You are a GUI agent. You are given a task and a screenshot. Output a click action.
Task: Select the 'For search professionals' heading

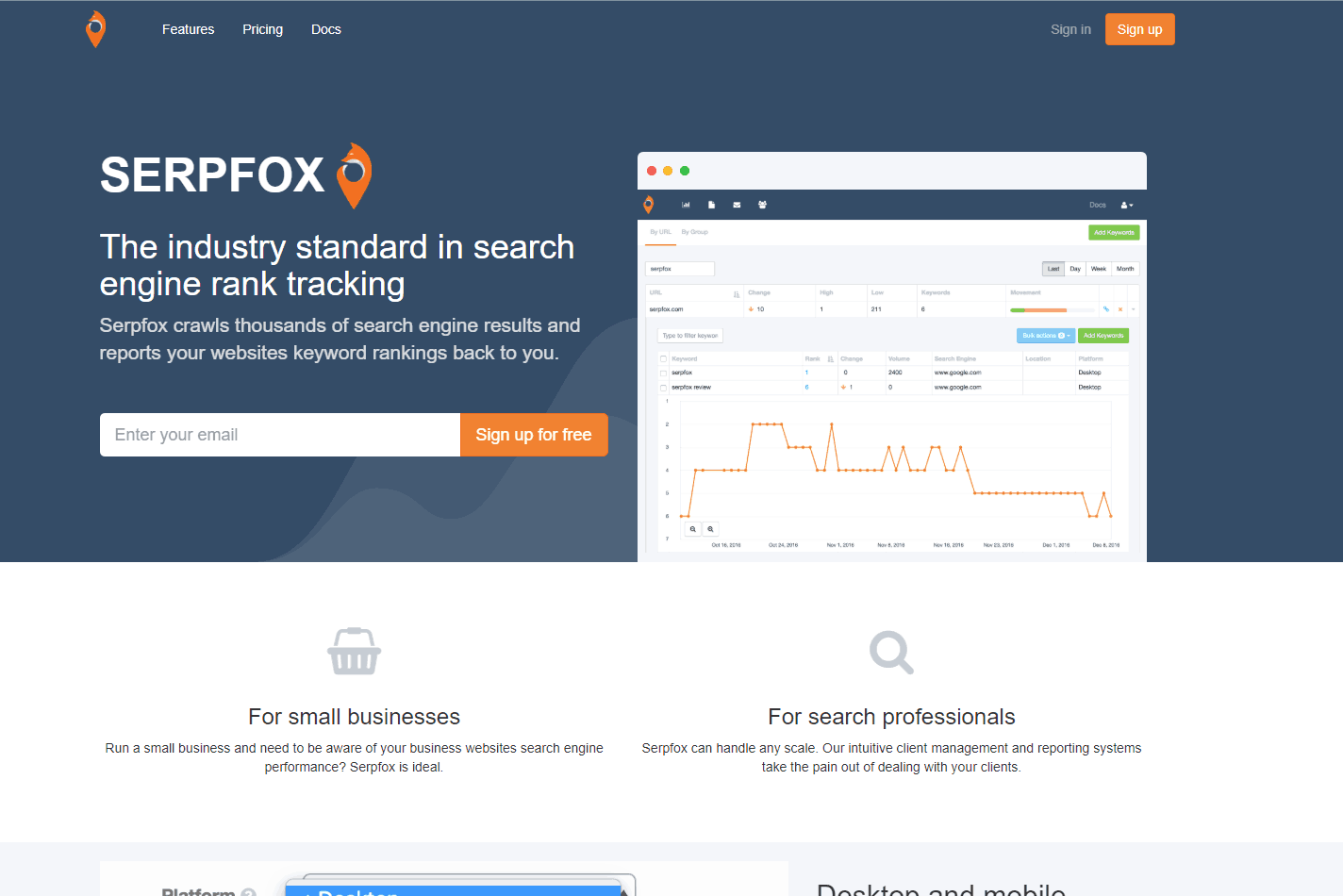(x=891, y=717)
